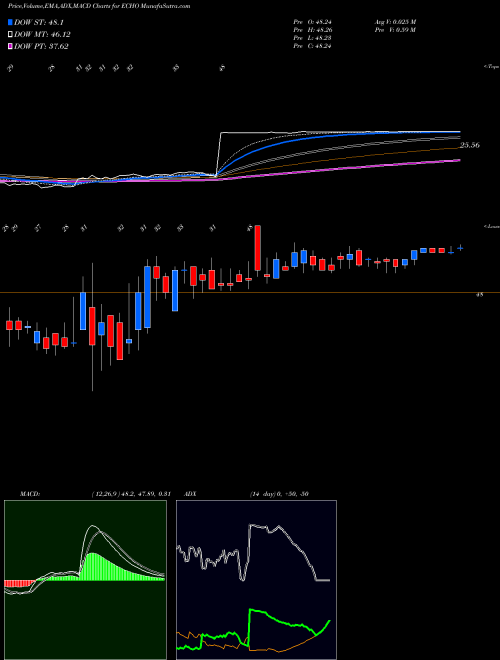Click the MACD panel heading label
500x660 pixels.
(x=30, y=494)
